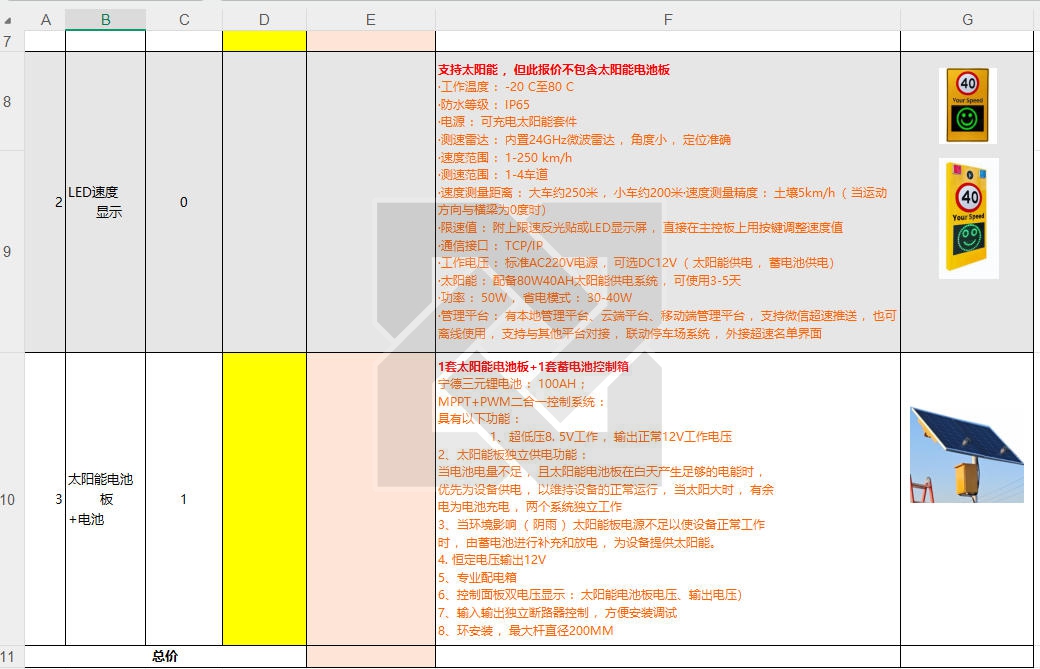Click the yellow cell in row 10
Viewport: 1040px width, 669px height.
pyautogui.click(x=264, y=499)
